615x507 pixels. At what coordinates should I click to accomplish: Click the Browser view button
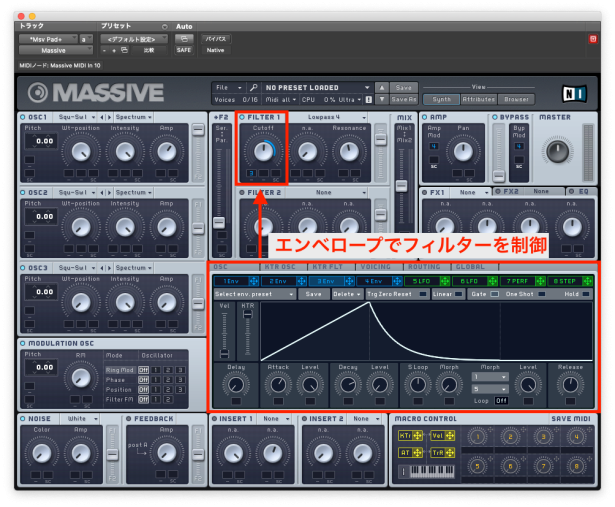tap(516, 99)
